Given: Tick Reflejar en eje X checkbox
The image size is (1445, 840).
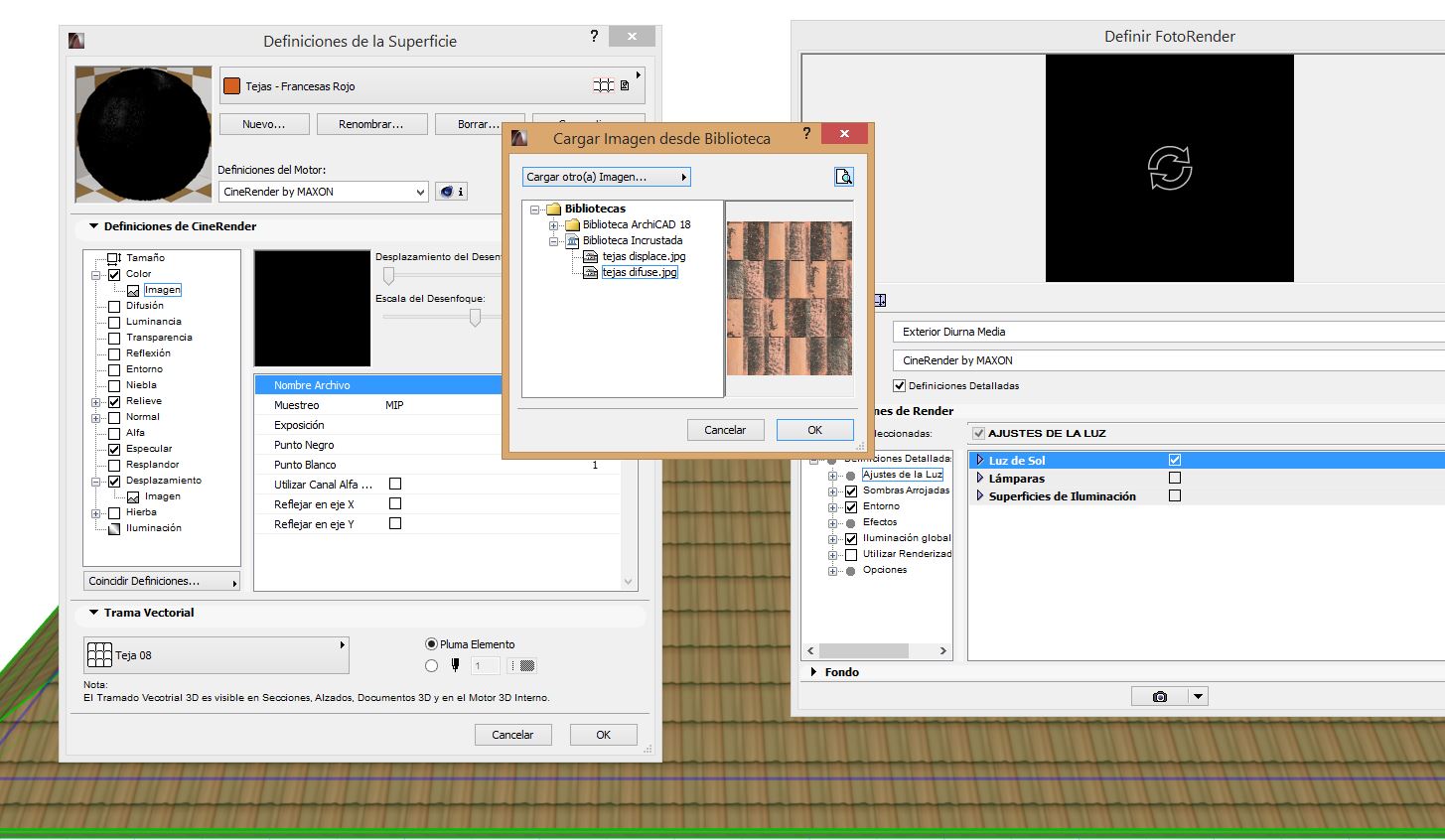Looking at the screenshot, I should (395, 504).
